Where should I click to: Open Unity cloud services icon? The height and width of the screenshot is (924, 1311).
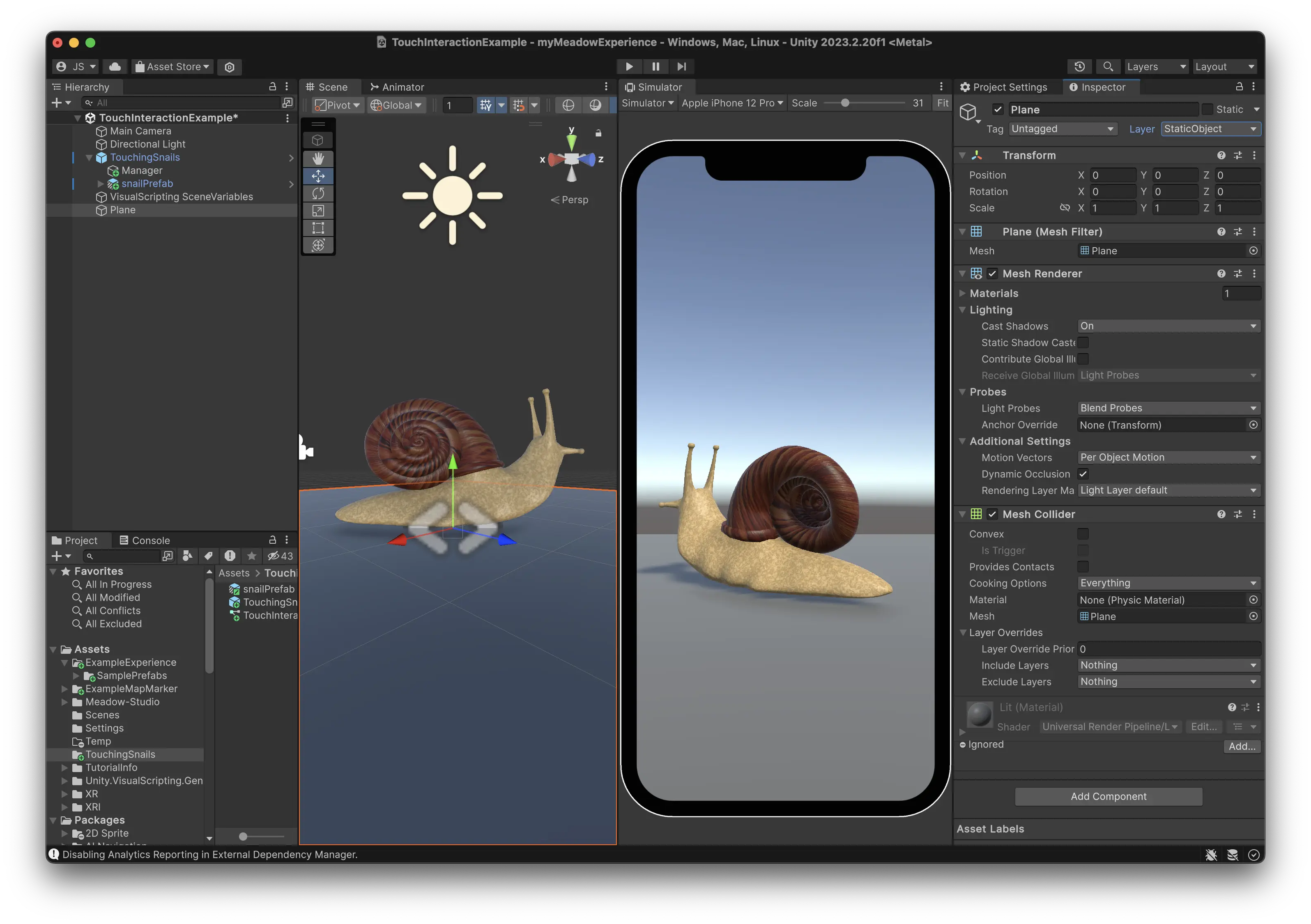click(x=115, y=66)
